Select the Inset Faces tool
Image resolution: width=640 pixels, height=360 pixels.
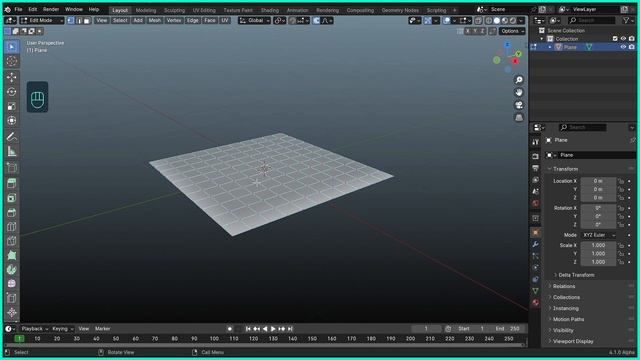click(12, 198)
